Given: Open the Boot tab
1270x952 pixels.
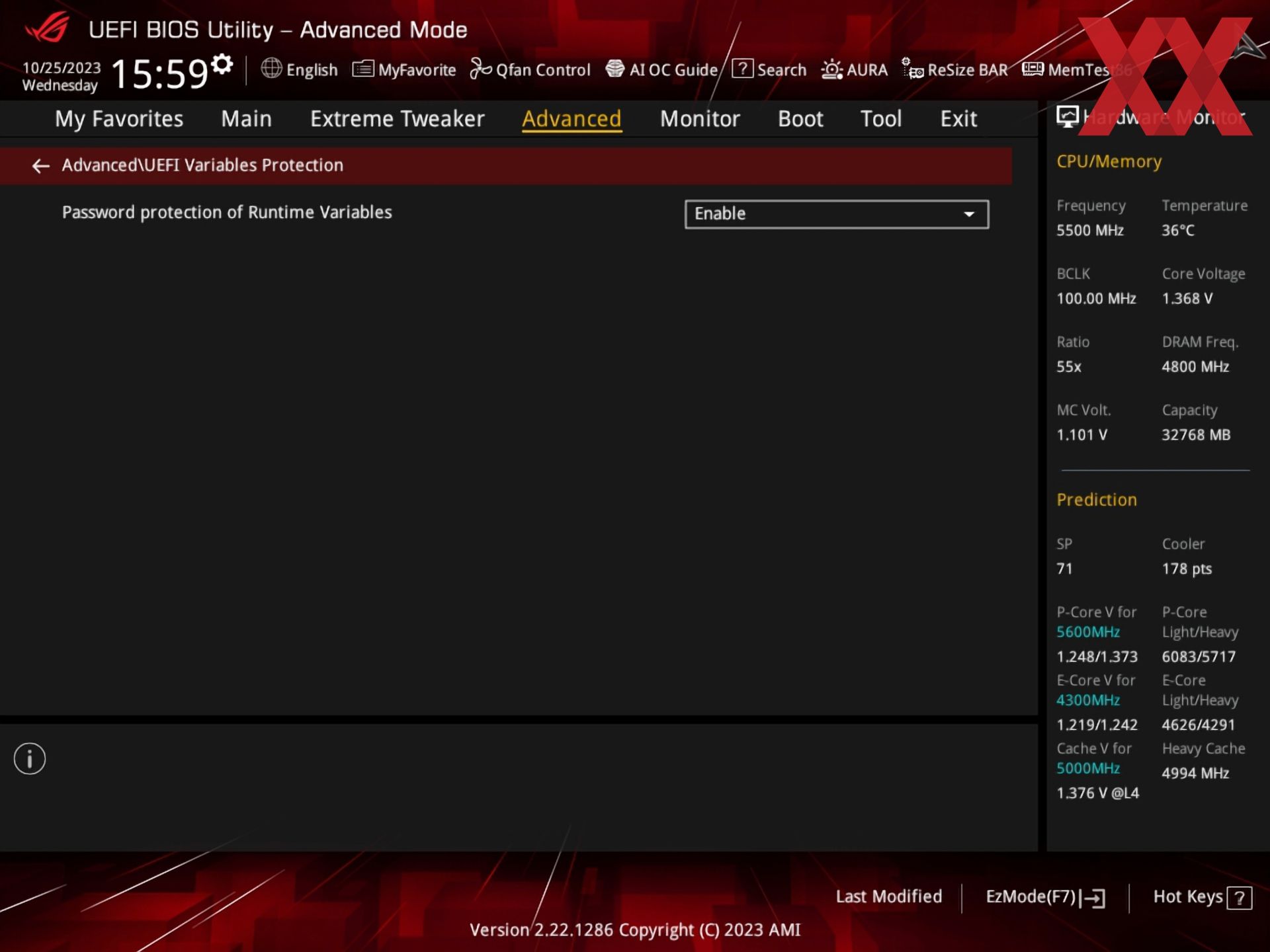Looking at the screenshot, I should click(800, 118).
